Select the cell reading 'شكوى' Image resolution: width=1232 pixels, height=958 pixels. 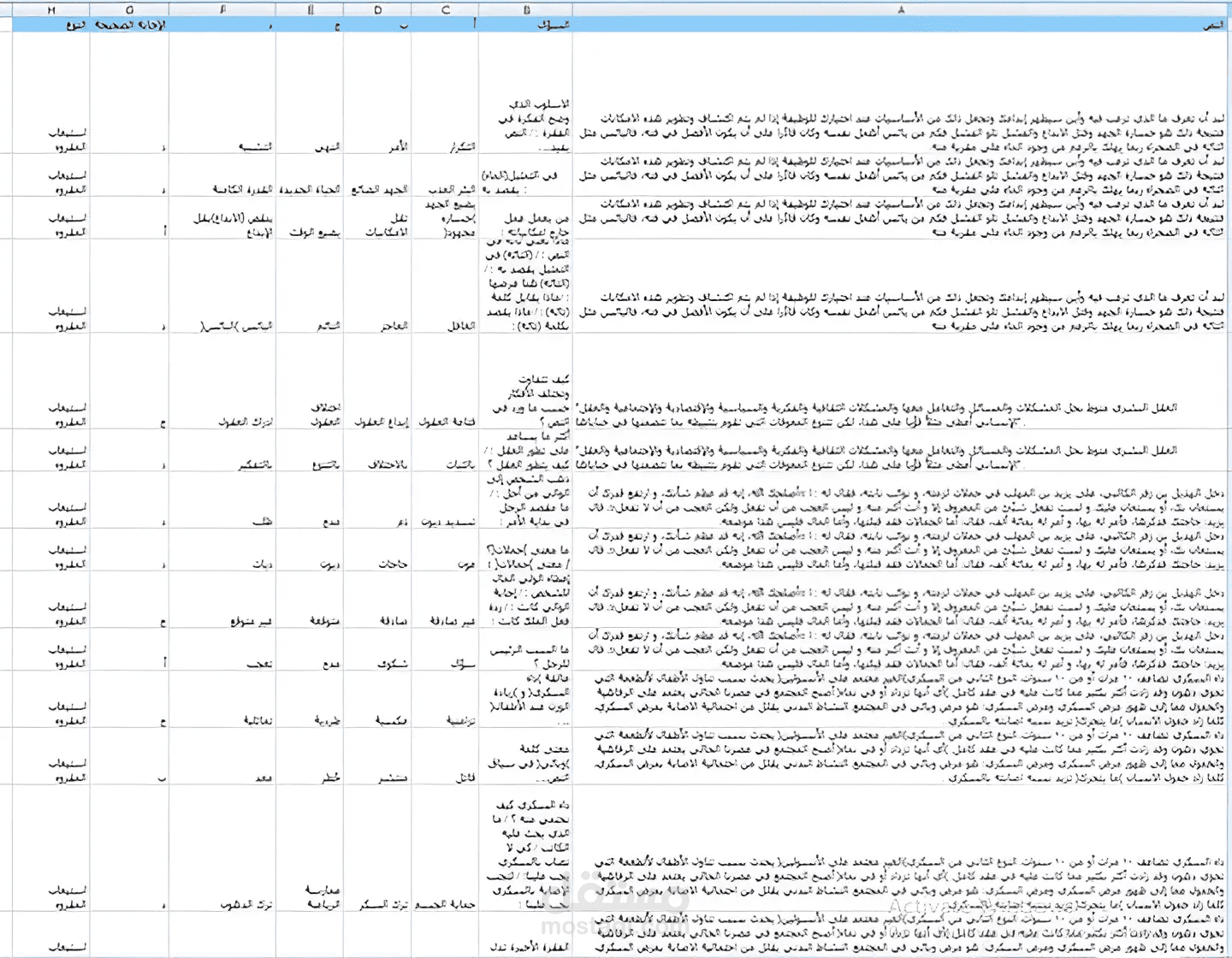point(377,650)
